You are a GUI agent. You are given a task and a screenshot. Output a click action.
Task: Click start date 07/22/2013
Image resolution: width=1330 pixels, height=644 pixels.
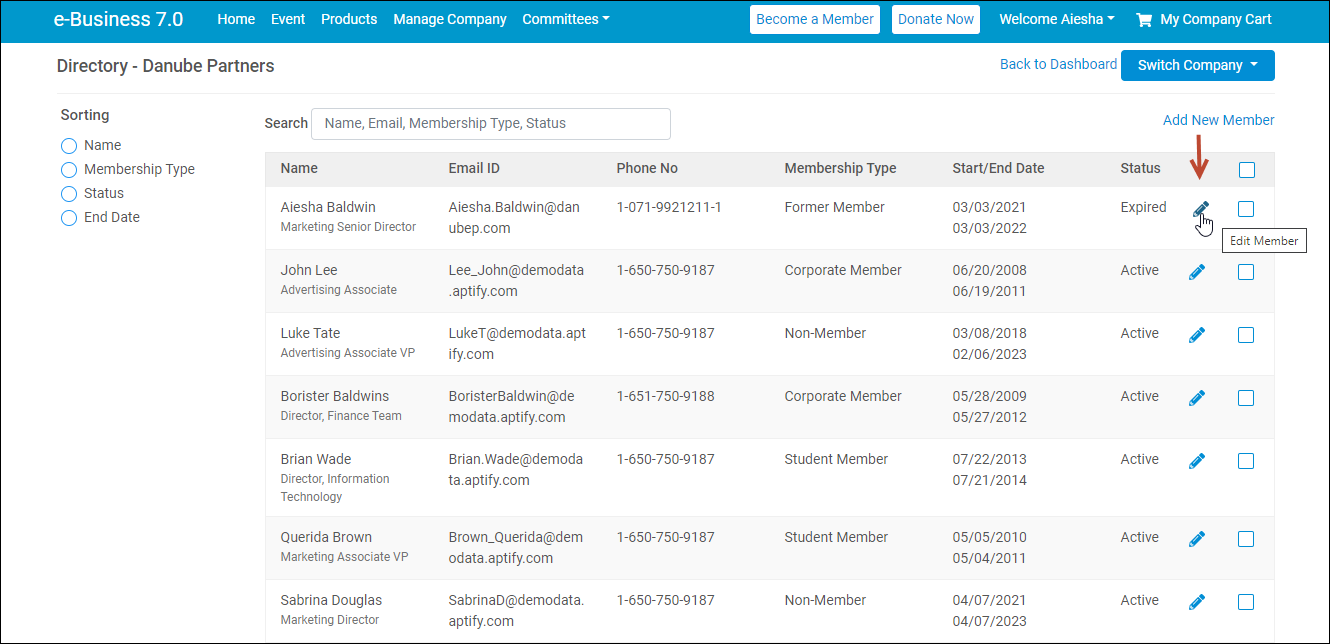coord(989,459)
